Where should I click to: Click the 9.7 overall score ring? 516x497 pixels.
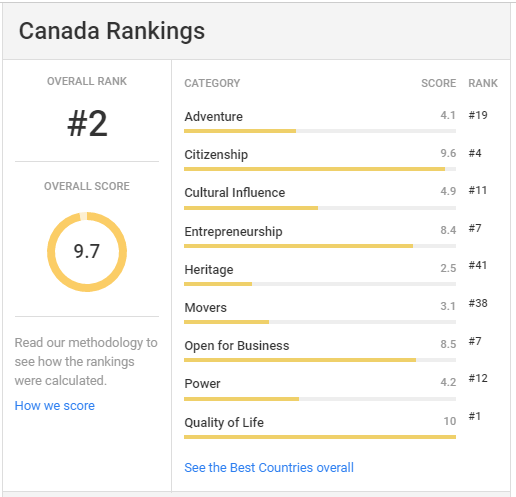tap(87, 252)
